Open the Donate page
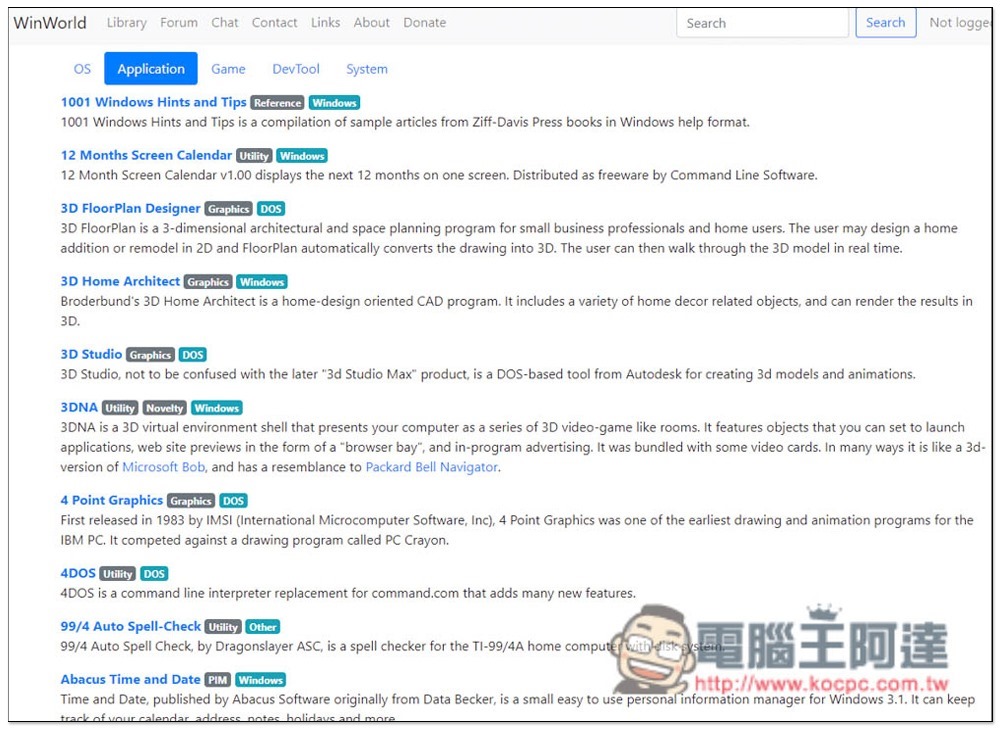1000x730 pixels. pos(424,22)
